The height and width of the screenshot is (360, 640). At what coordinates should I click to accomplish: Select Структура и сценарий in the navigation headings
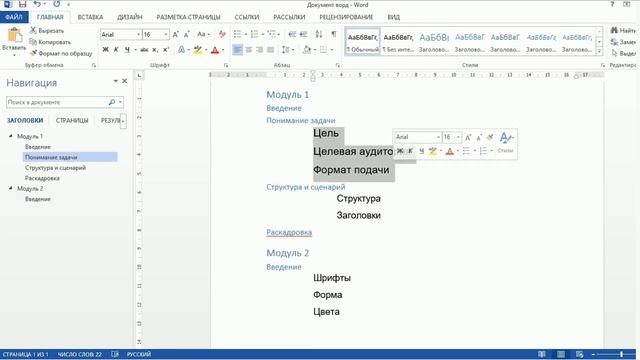(x=56, y=168)
